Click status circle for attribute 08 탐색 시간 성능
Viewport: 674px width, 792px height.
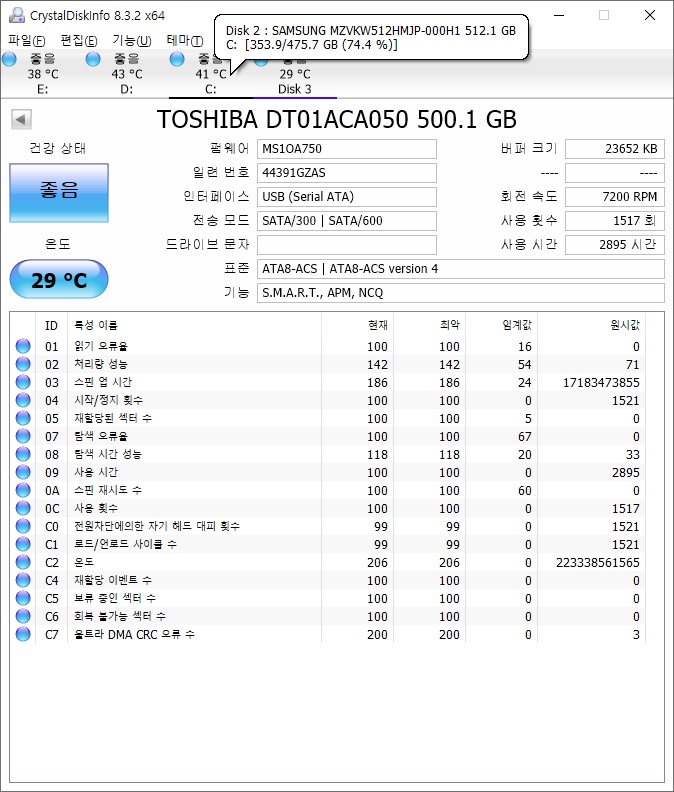click(x=23, y=454)
